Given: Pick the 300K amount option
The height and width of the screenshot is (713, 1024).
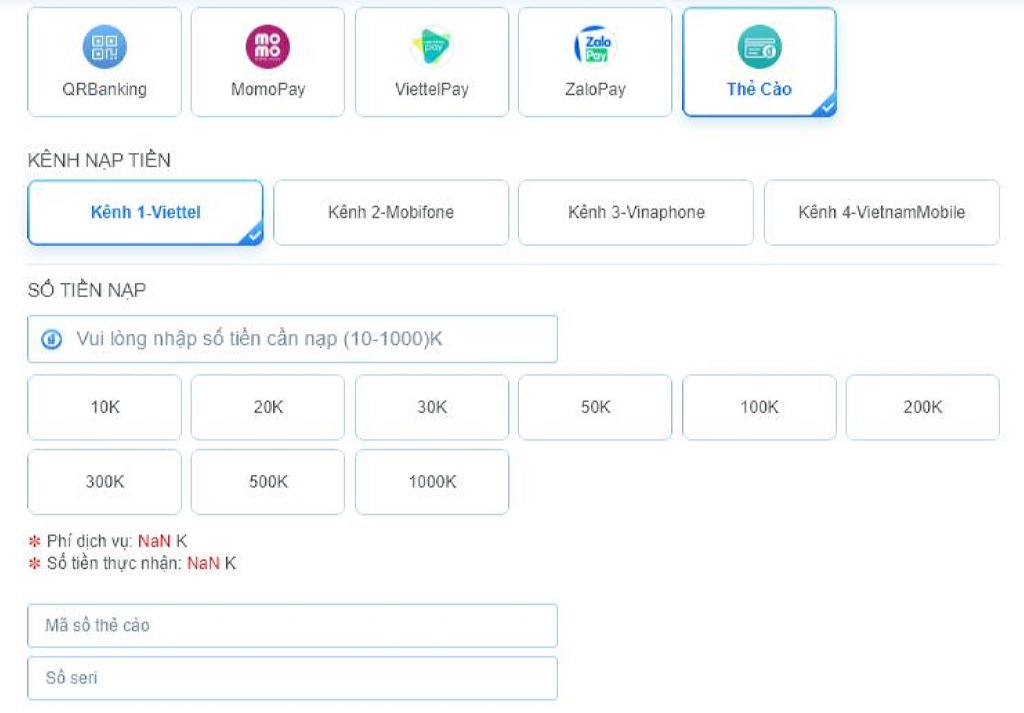Looking at the screenshot, I should click(x=104, y=482).
